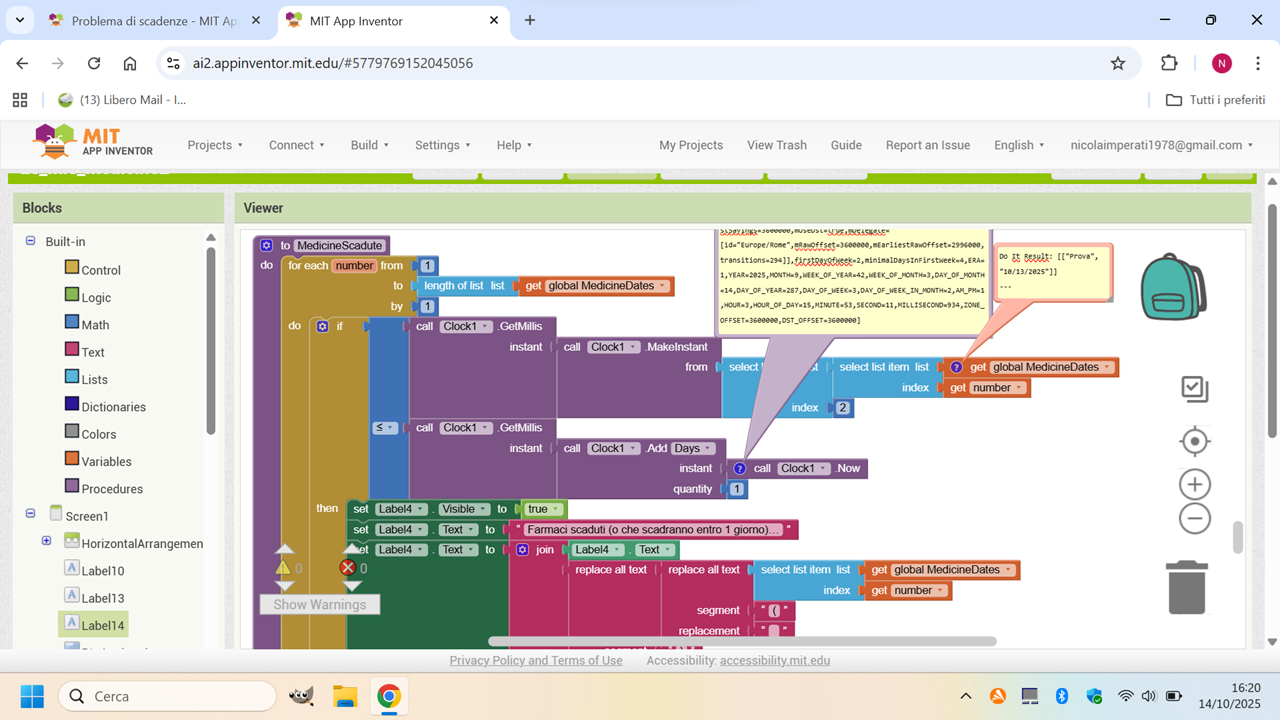
Task: Click the red error indicator icon
Action: point(348,568)
